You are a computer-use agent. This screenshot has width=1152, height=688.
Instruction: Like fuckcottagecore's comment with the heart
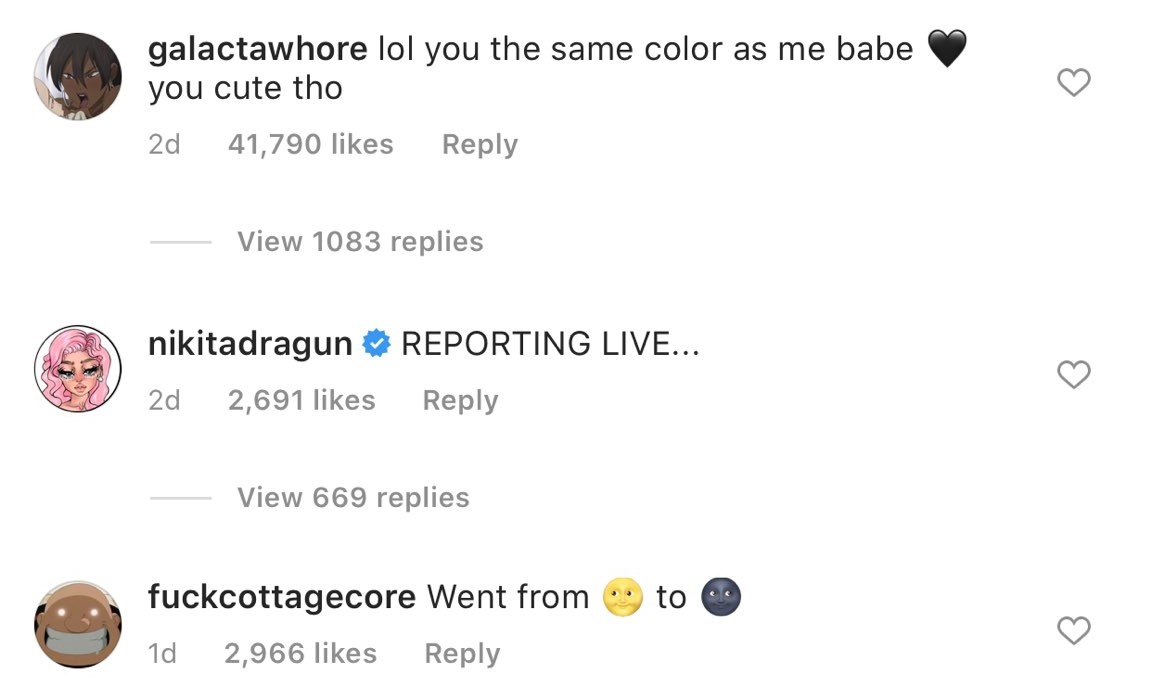pos(1073,630)
